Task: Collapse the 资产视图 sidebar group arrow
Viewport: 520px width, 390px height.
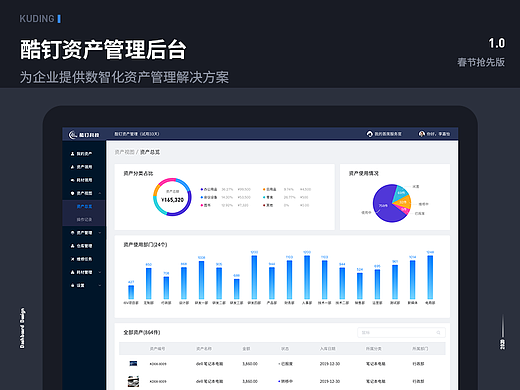Action: [x=100, y=193]
